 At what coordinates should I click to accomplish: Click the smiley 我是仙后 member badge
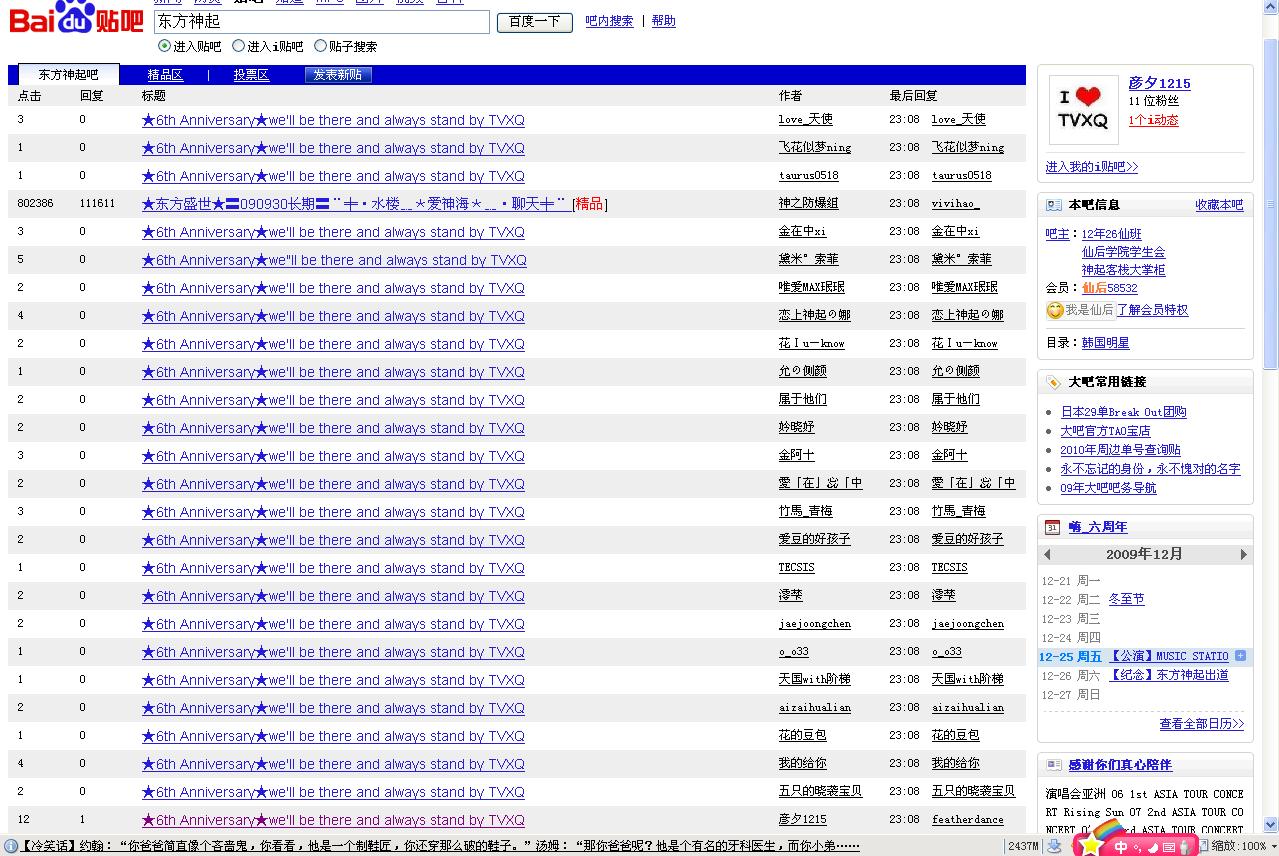coord(1079,310)
